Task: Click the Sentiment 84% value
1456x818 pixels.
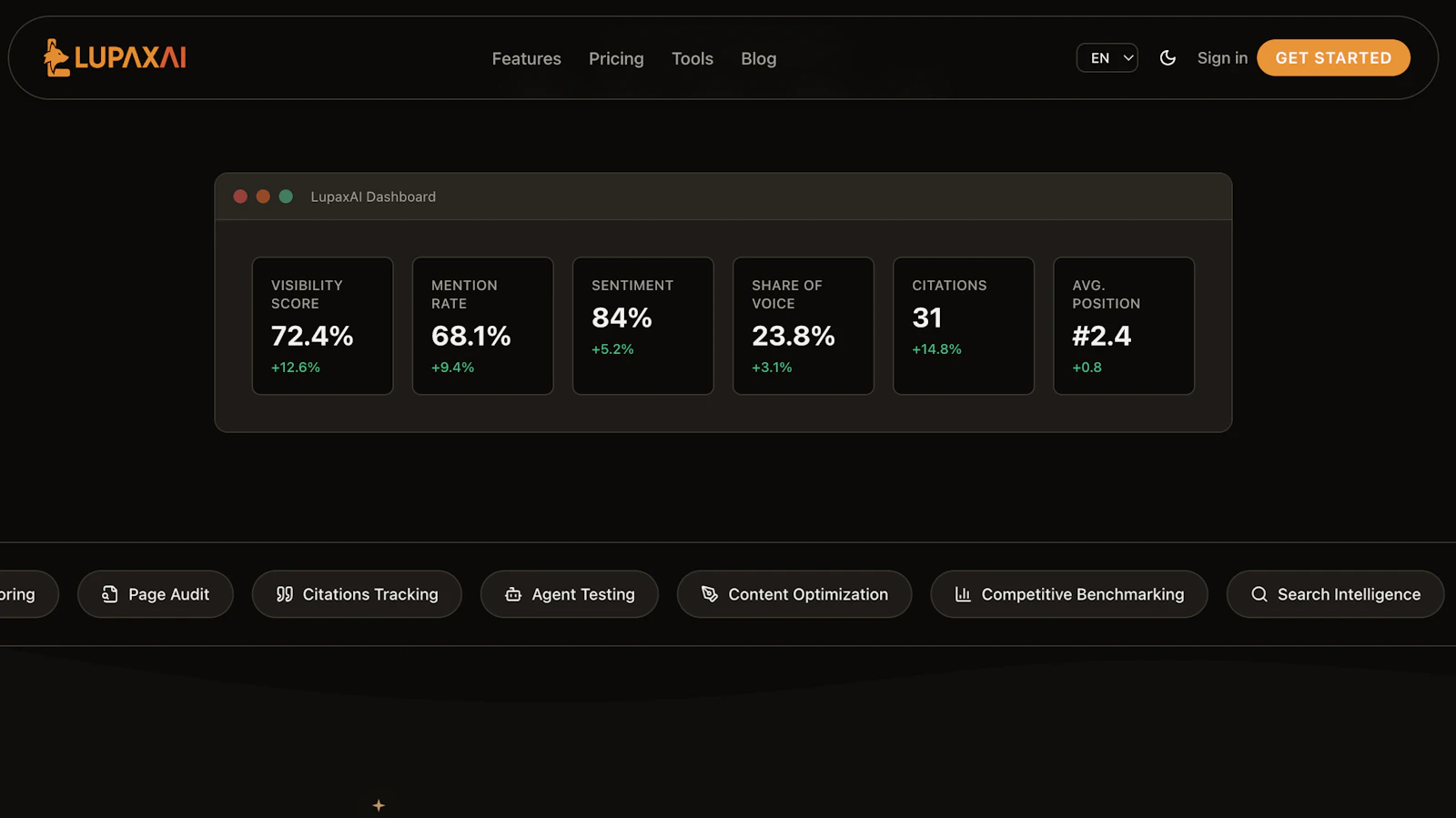Action: [x=622, y=318]
